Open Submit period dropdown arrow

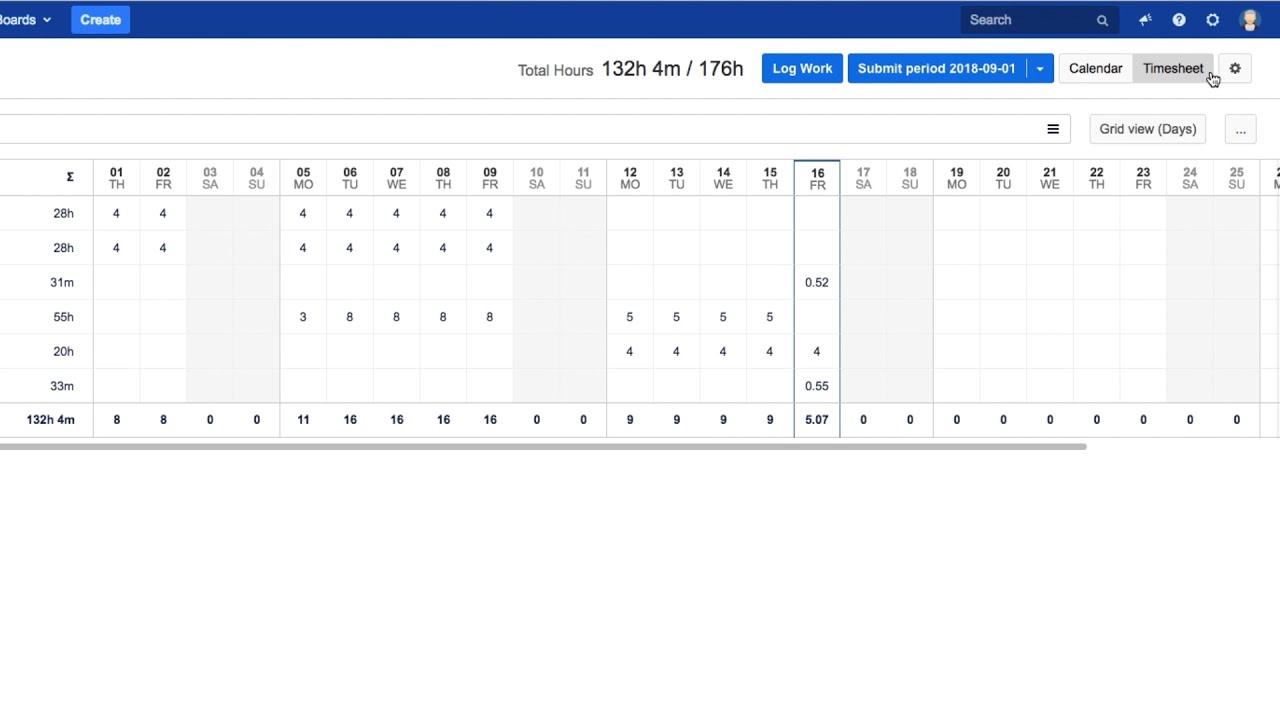(x=1040, y=69)
